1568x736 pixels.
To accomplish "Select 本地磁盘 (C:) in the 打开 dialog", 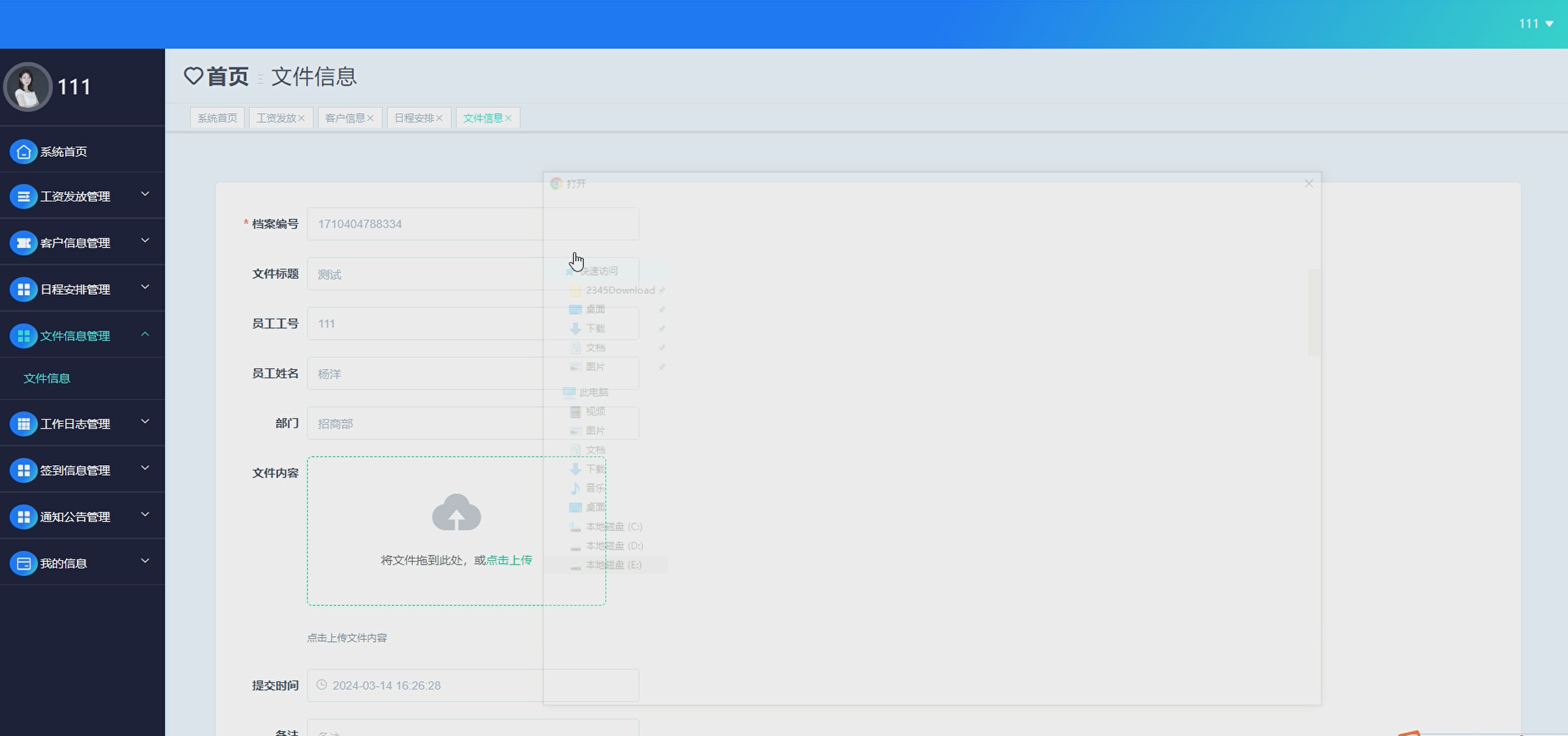I will click(614, 527).
